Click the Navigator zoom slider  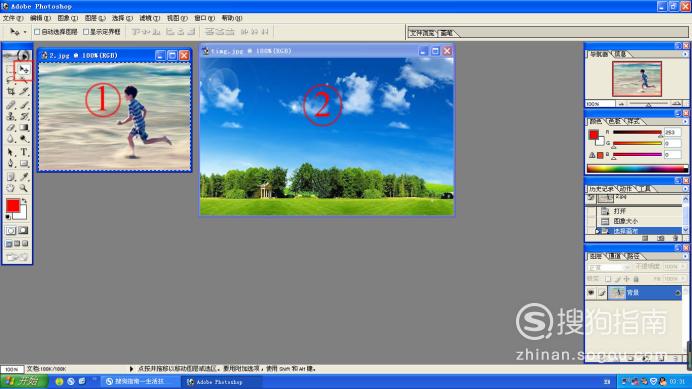pyautogui.click(x=649, y=104)
